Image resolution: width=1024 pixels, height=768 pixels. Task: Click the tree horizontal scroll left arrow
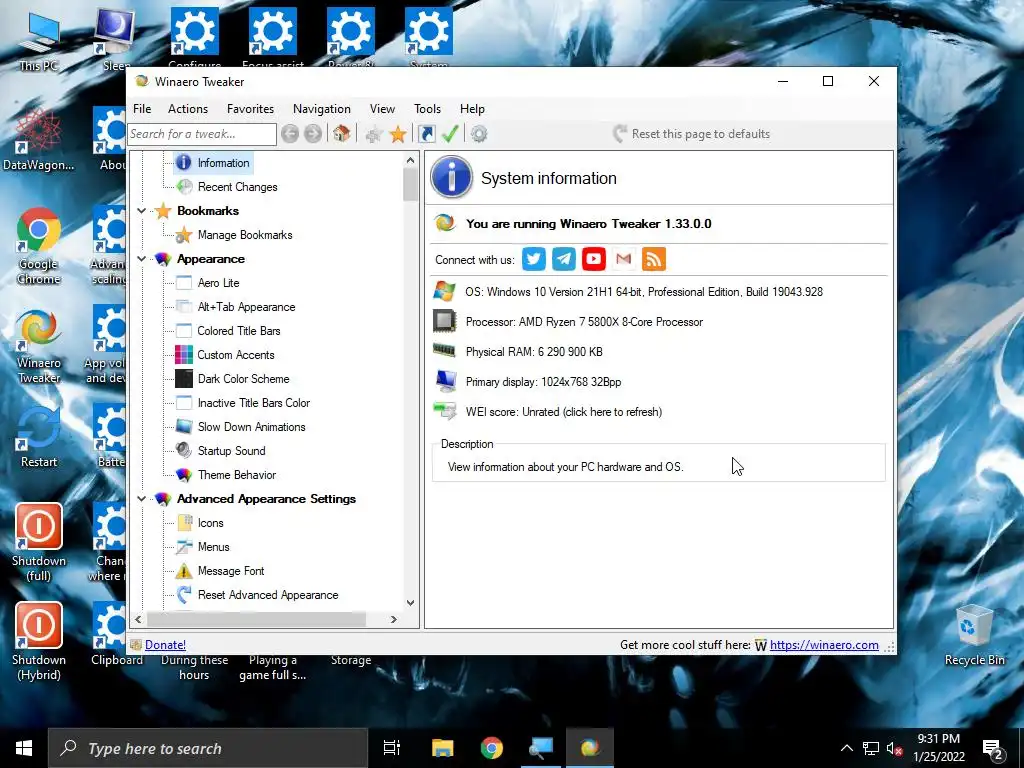pos(138,619)
